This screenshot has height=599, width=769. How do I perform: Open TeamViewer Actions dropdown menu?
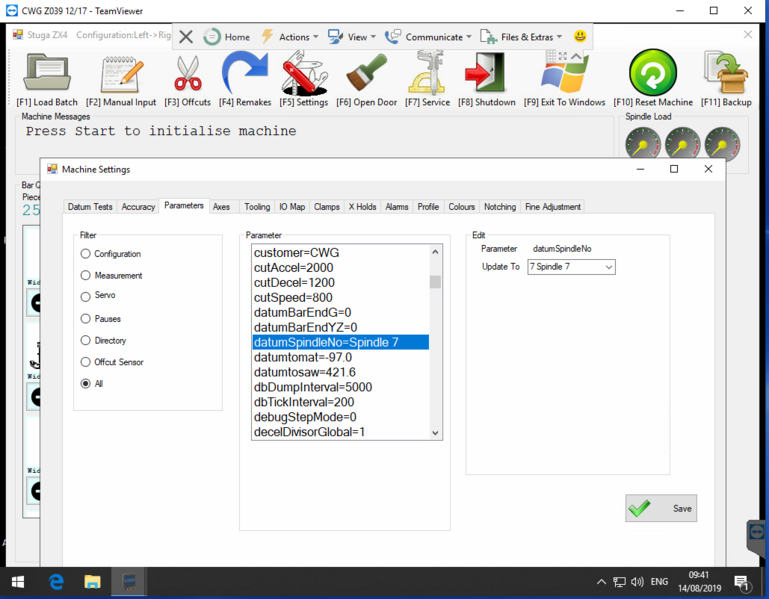(x=290, y=37)
